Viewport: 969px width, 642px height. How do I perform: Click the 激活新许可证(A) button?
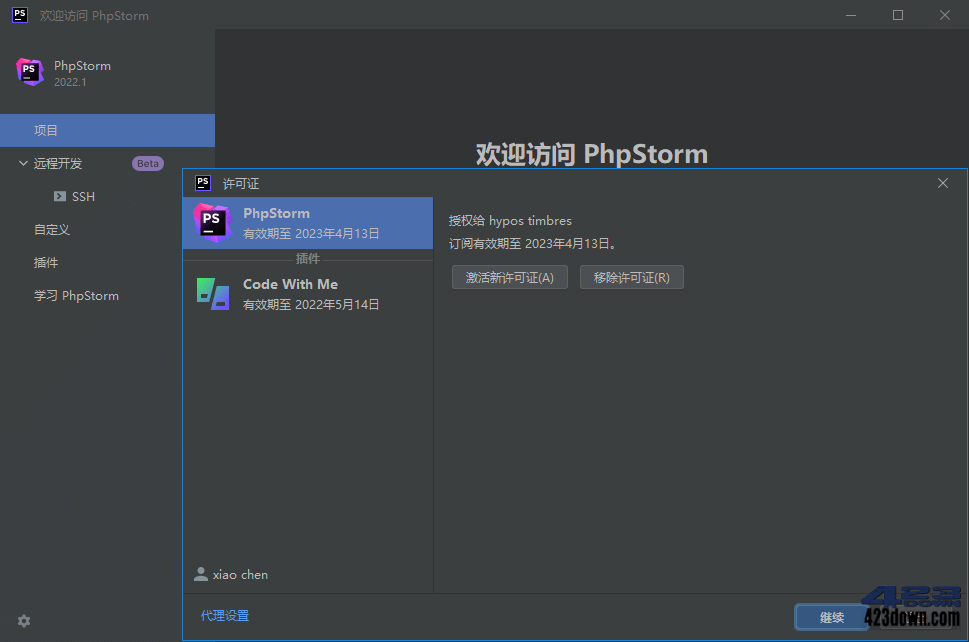click(509, 277)
